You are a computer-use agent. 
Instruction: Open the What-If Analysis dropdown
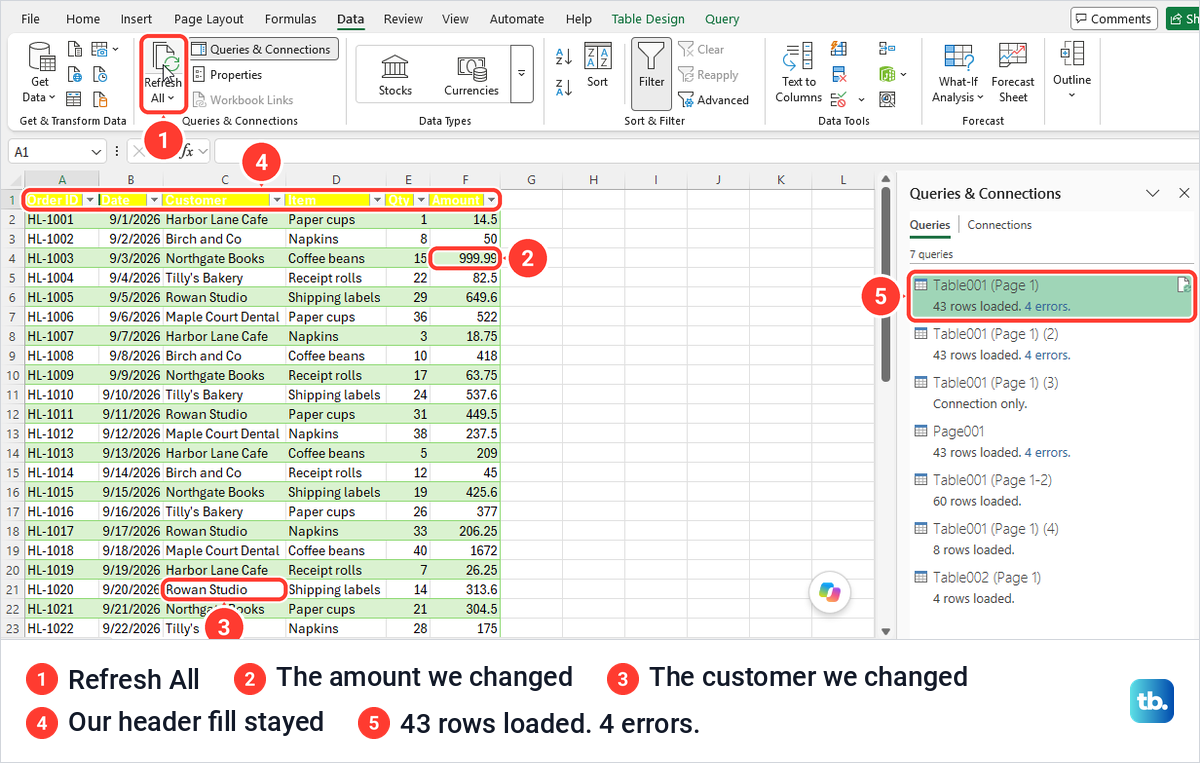tap(958, 73)
